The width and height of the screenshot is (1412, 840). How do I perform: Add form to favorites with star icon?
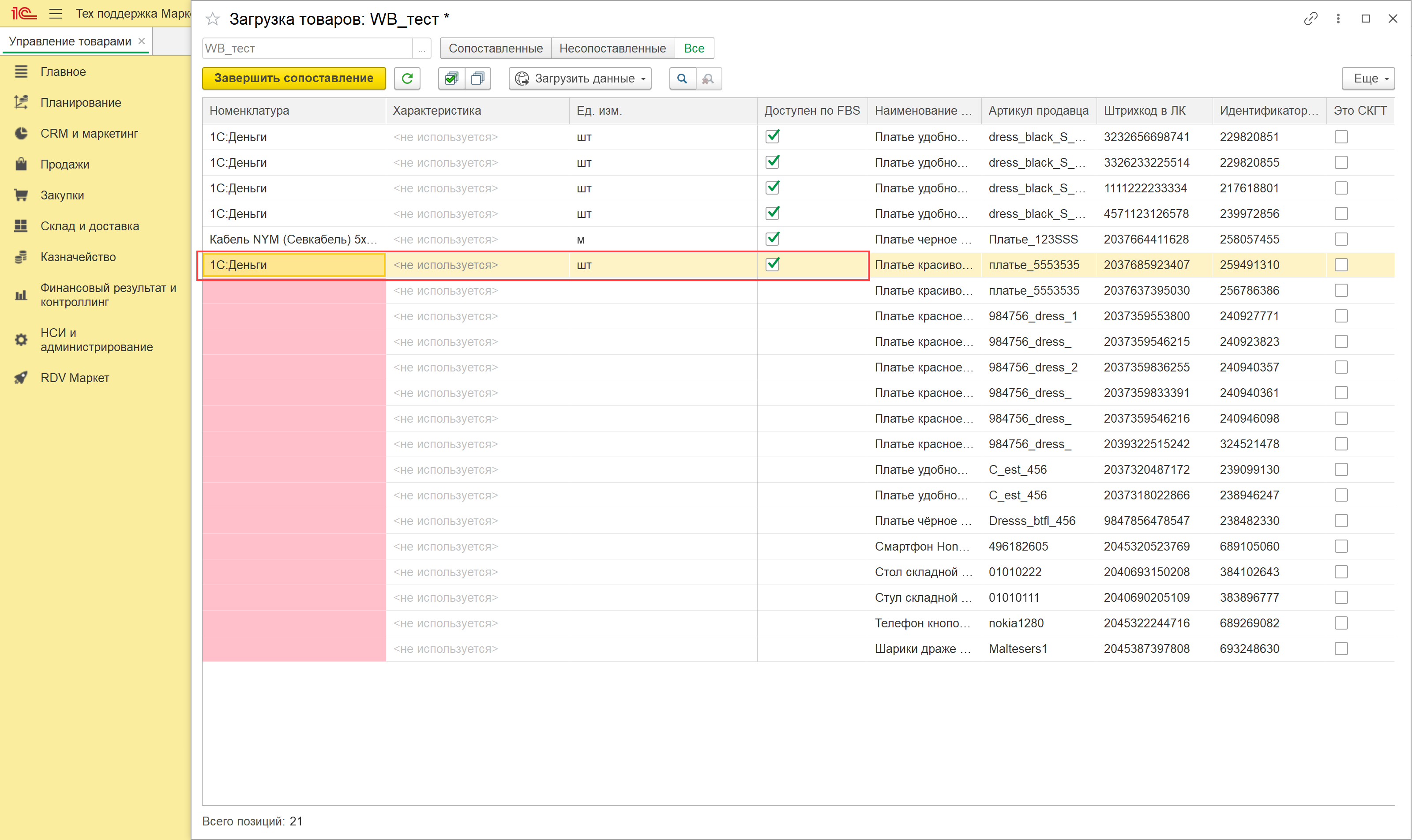212,19
